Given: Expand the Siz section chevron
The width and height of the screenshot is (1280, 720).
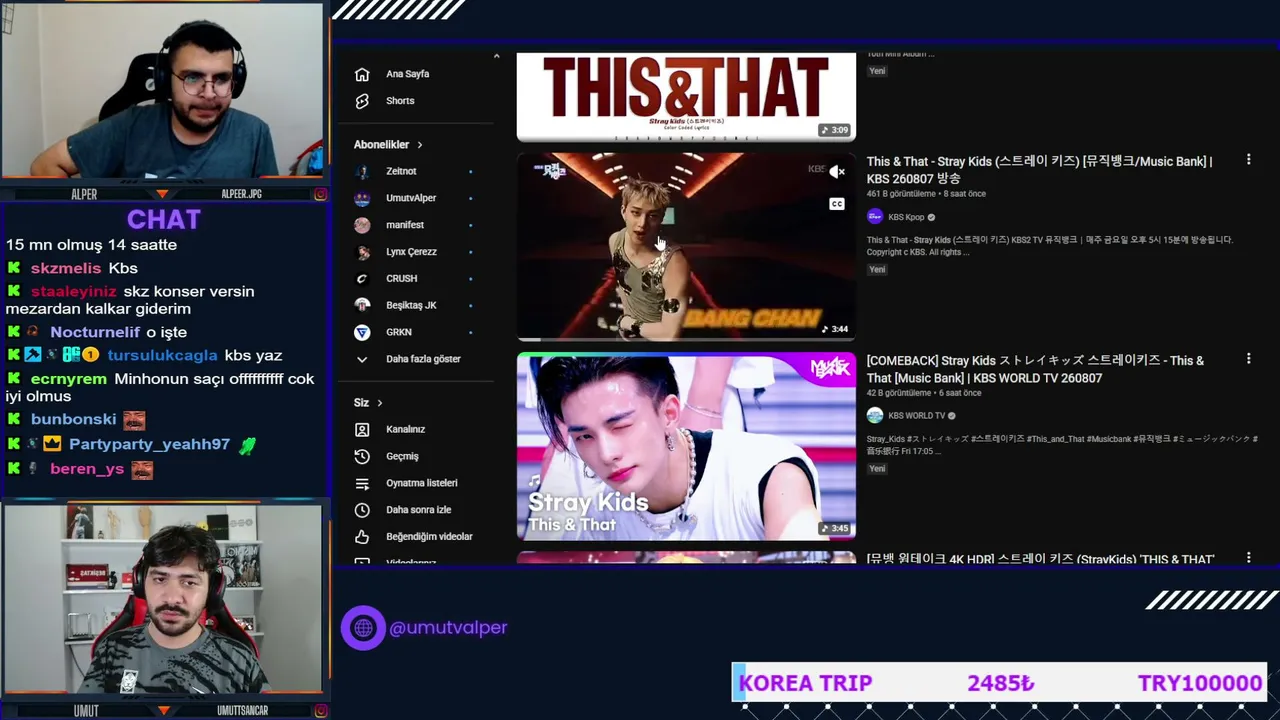Looking at the screenshot, I should coord(380,403).
